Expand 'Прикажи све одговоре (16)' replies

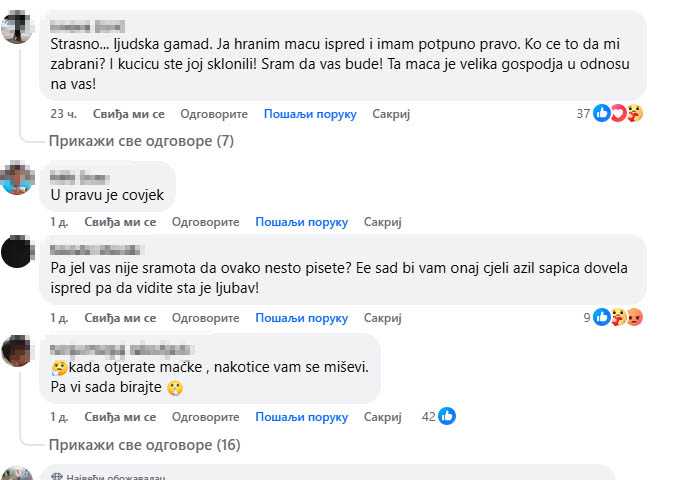click(144, 445)
